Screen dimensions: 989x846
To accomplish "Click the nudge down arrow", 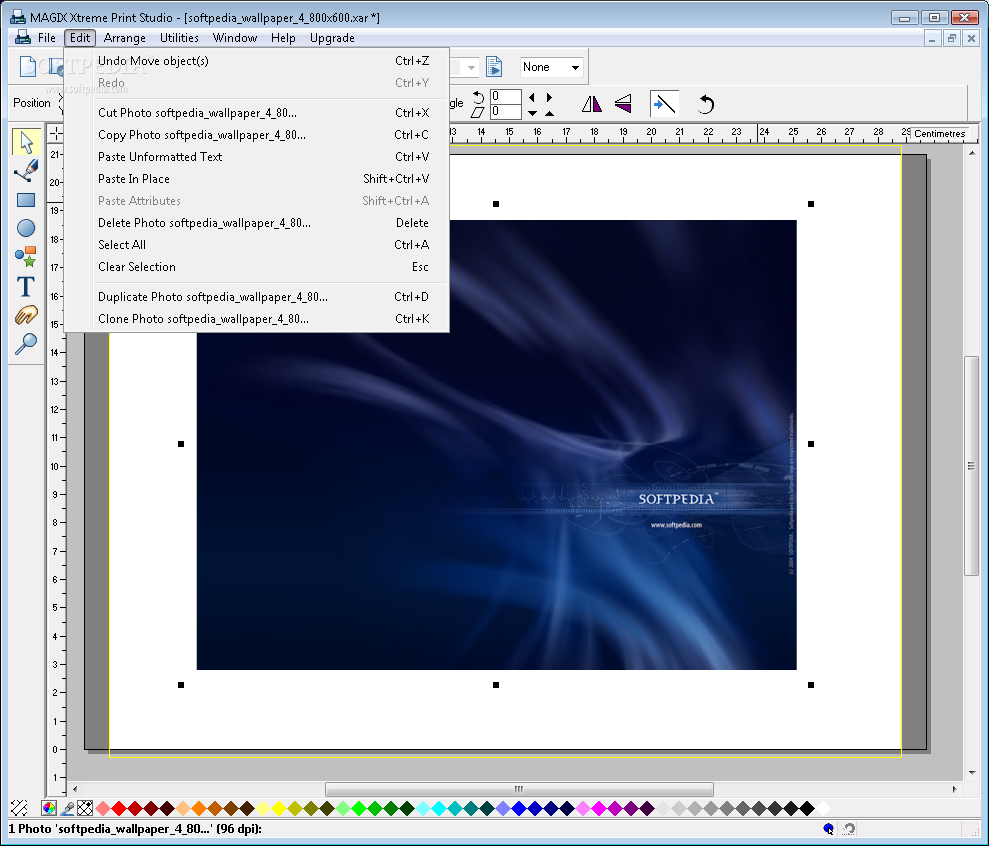I will click(x=532, y=114).
